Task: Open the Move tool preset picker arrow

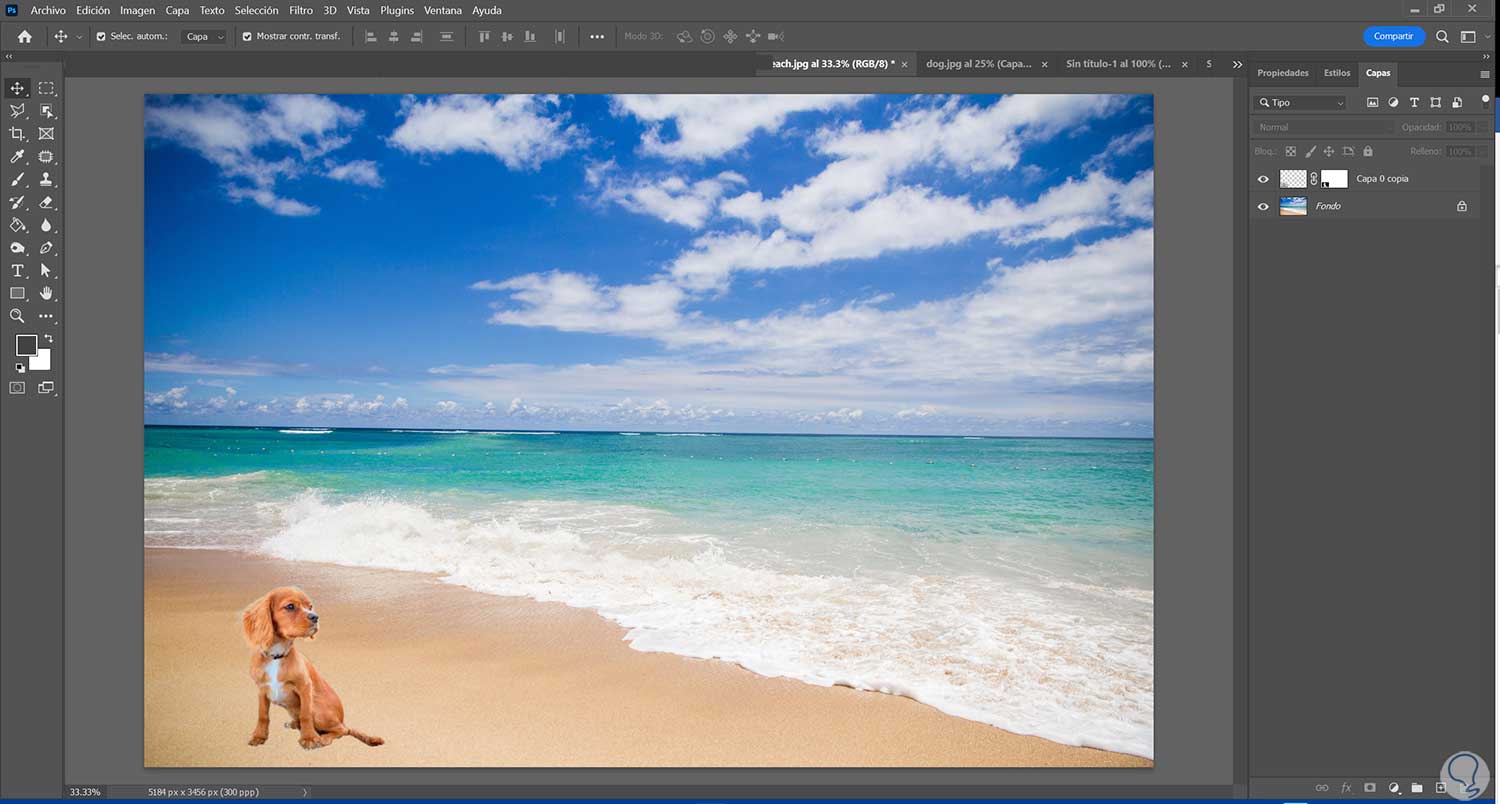Action: [79, 37]
